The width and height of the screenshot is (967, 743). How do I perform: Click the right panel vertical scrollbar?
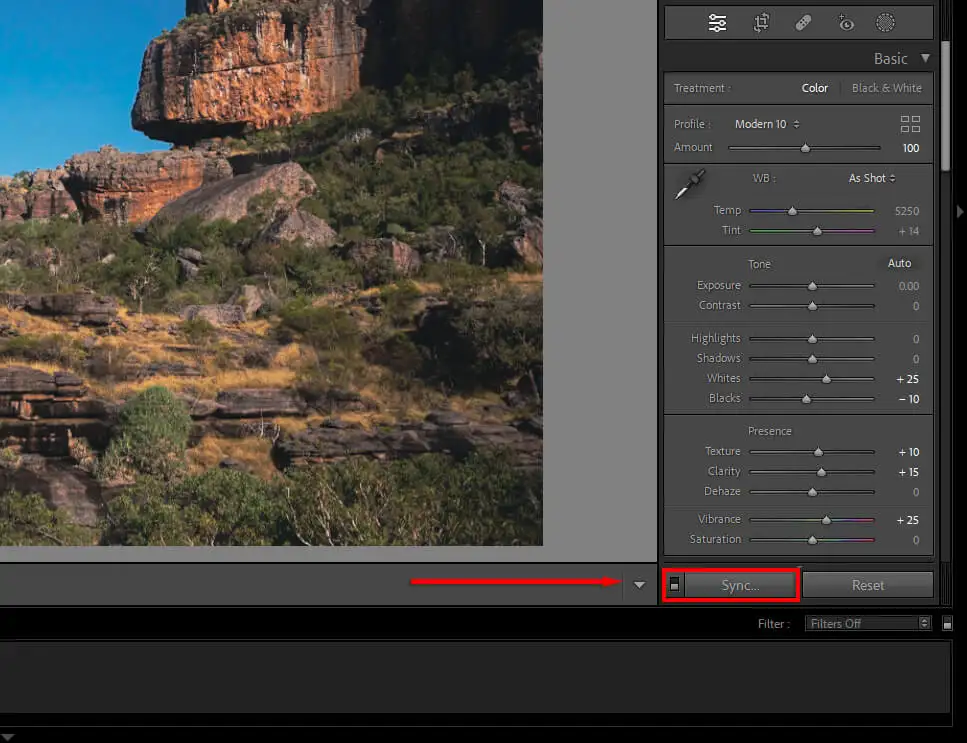[x=945, y=106]
